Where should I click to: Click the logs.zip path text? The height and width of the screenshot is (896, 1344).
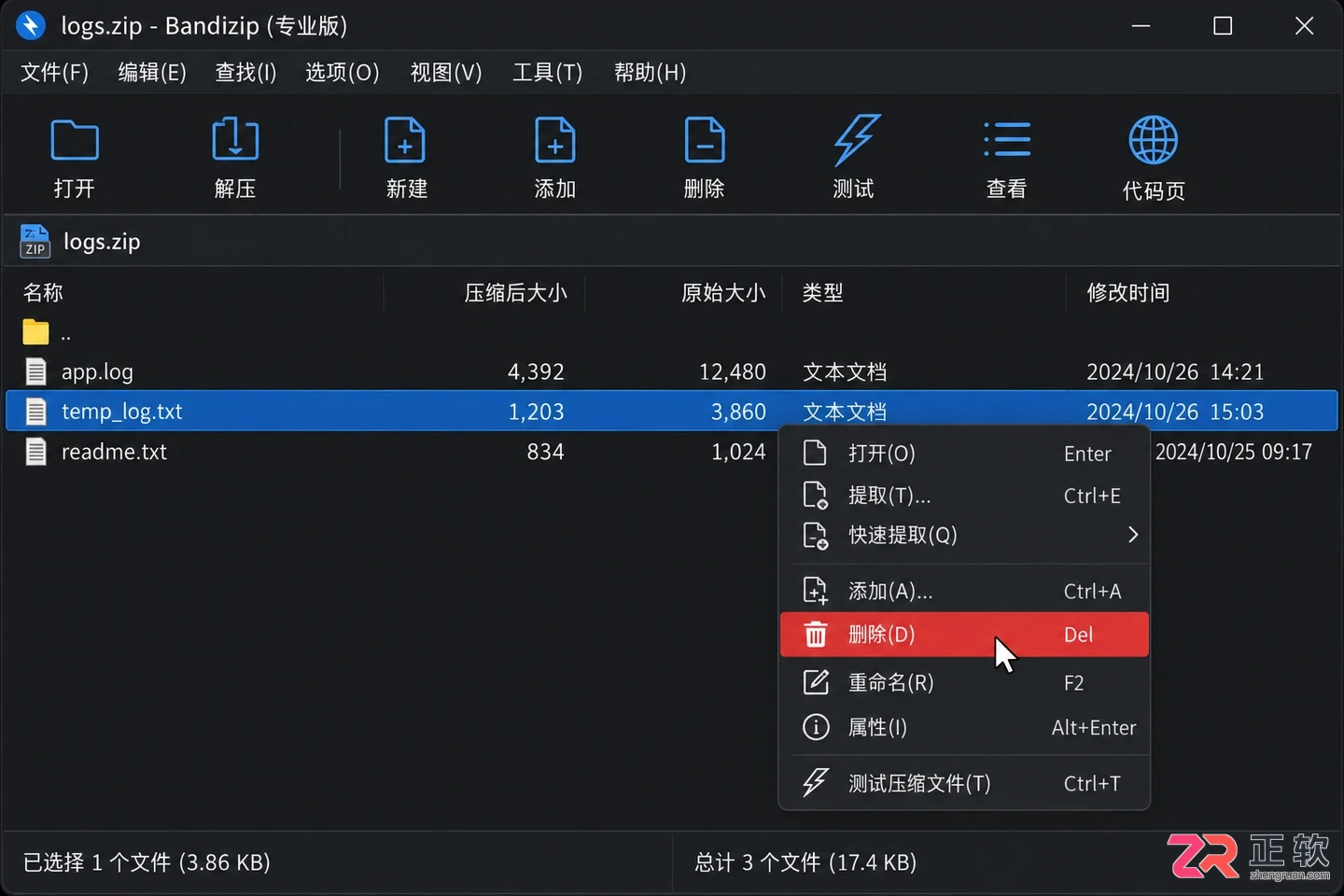coord(102,242)
